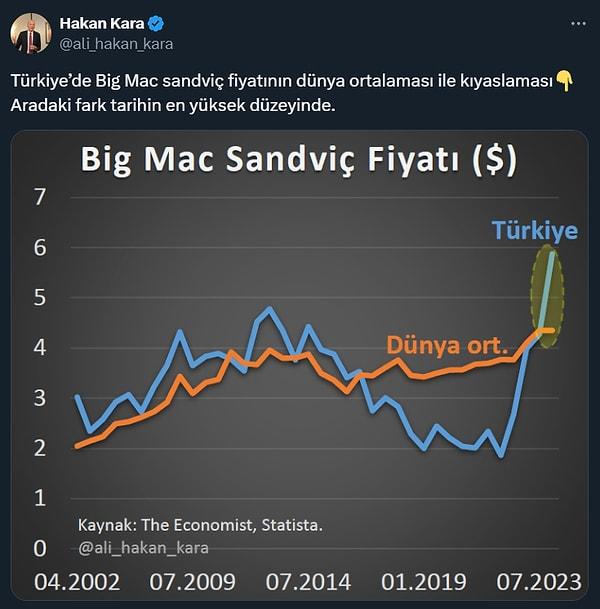Click the Hakan Kara display name

pyautogui.click(x=102, y=24)
